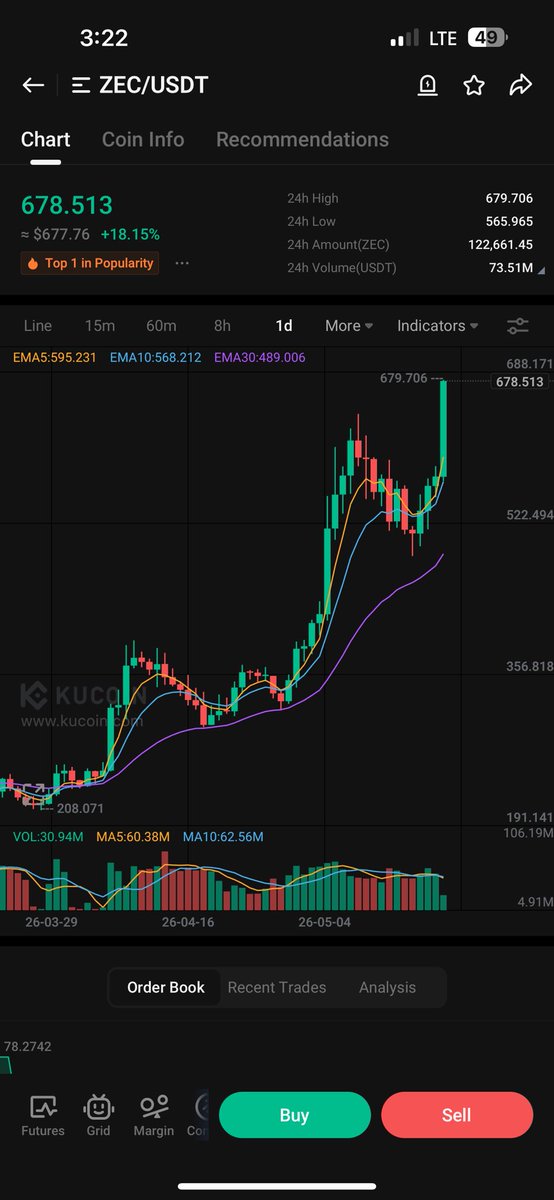Tap the red Sell button

point(456,1115)
